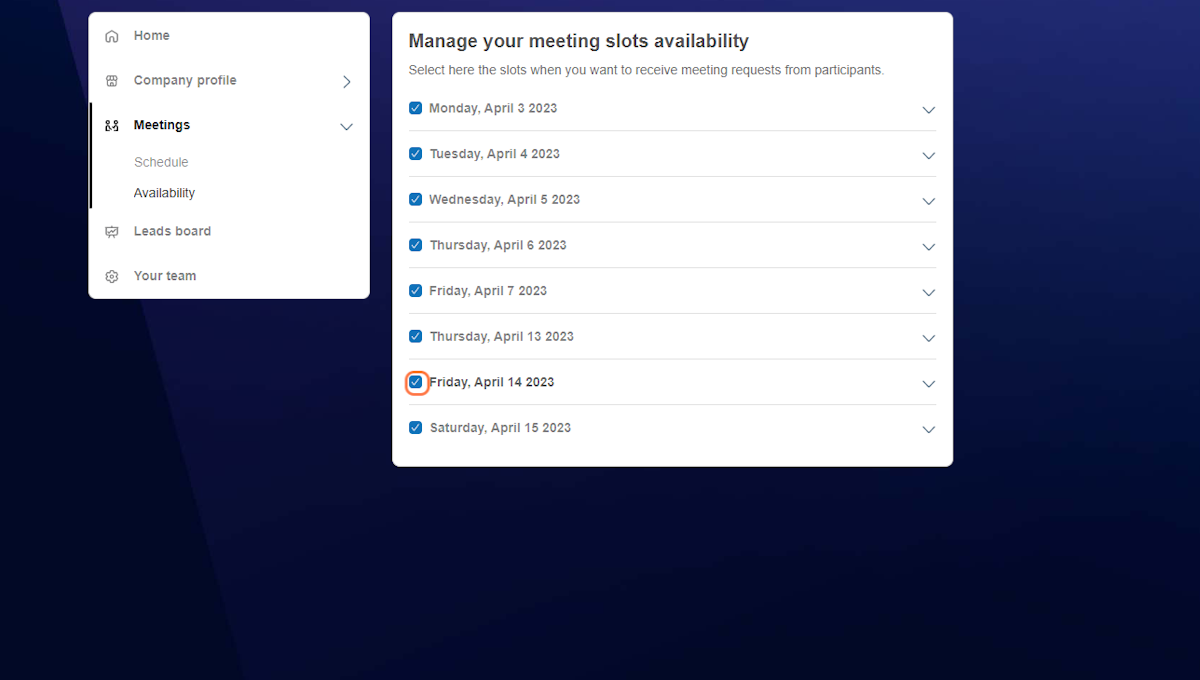Collapse the Meetings section in sidebar
1200x680 pixels.
(346, 127)
